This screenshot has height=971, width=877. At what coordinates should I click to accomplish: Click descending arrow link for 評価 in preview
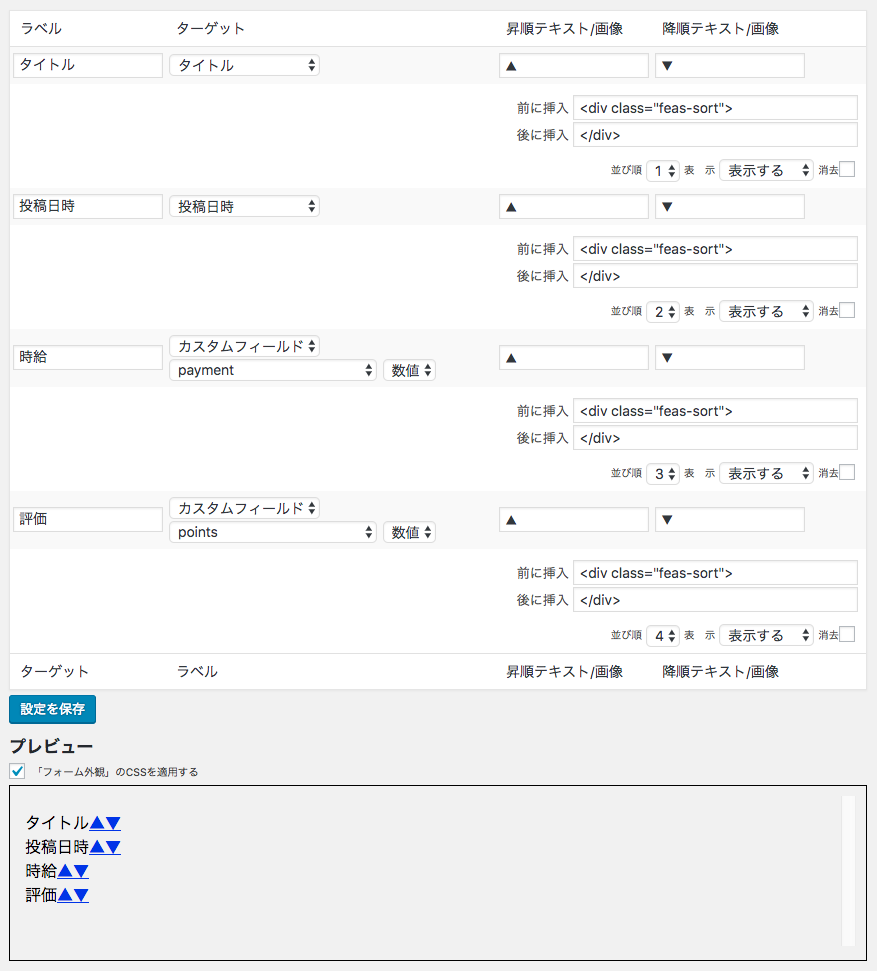coord(81,895)
